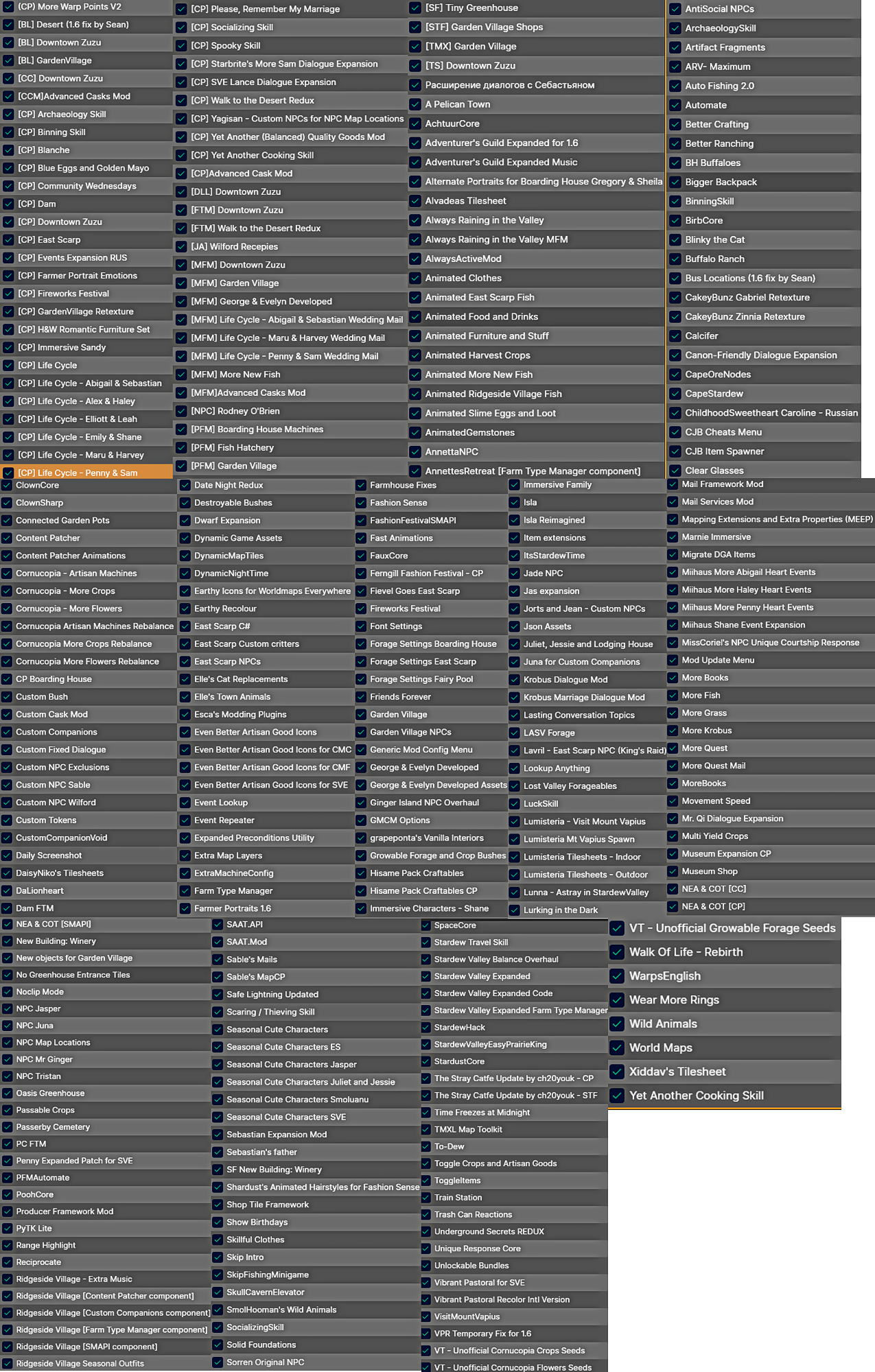Uncheck the Wear More Rings checkbox
Viewport: 875px width, 1372px height.
[x=618, y=1000]
